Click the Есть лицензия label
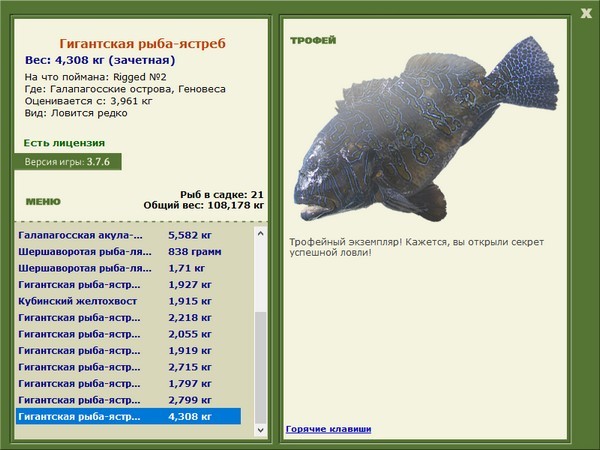 64,143
